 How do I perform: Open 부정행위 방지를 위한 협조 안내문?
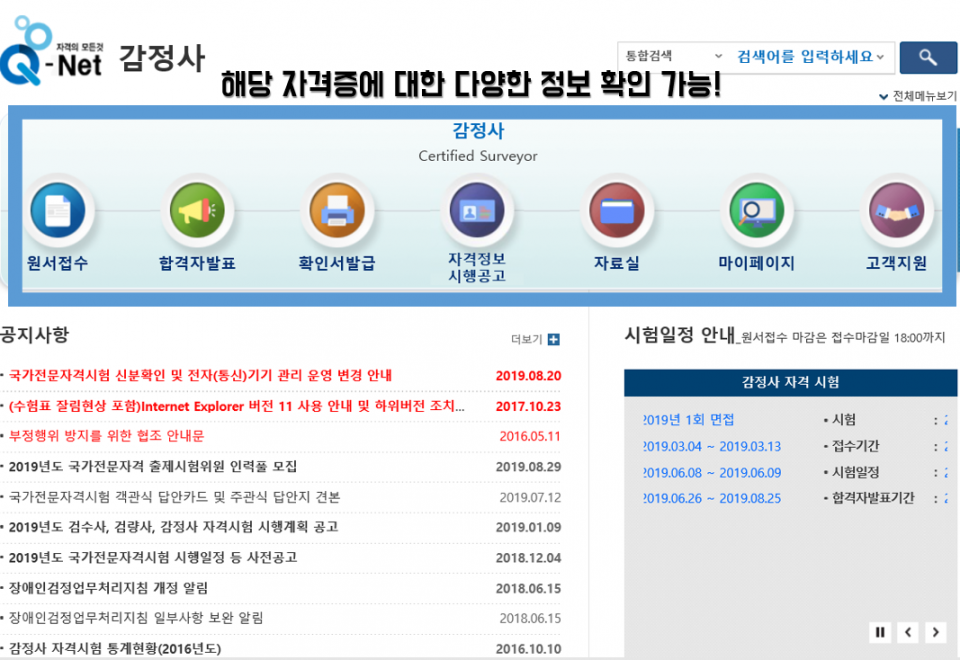pos(106,436)
